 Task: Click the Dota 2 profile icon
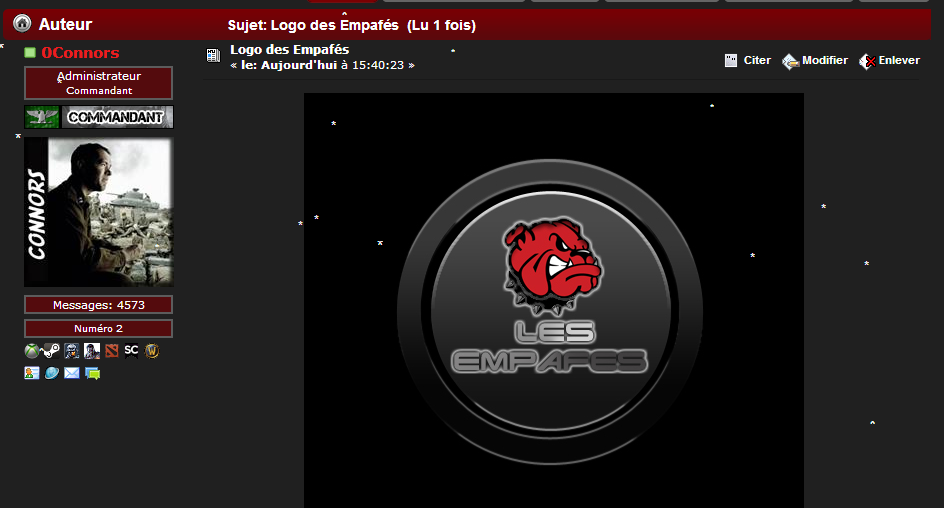coord(112,351)
